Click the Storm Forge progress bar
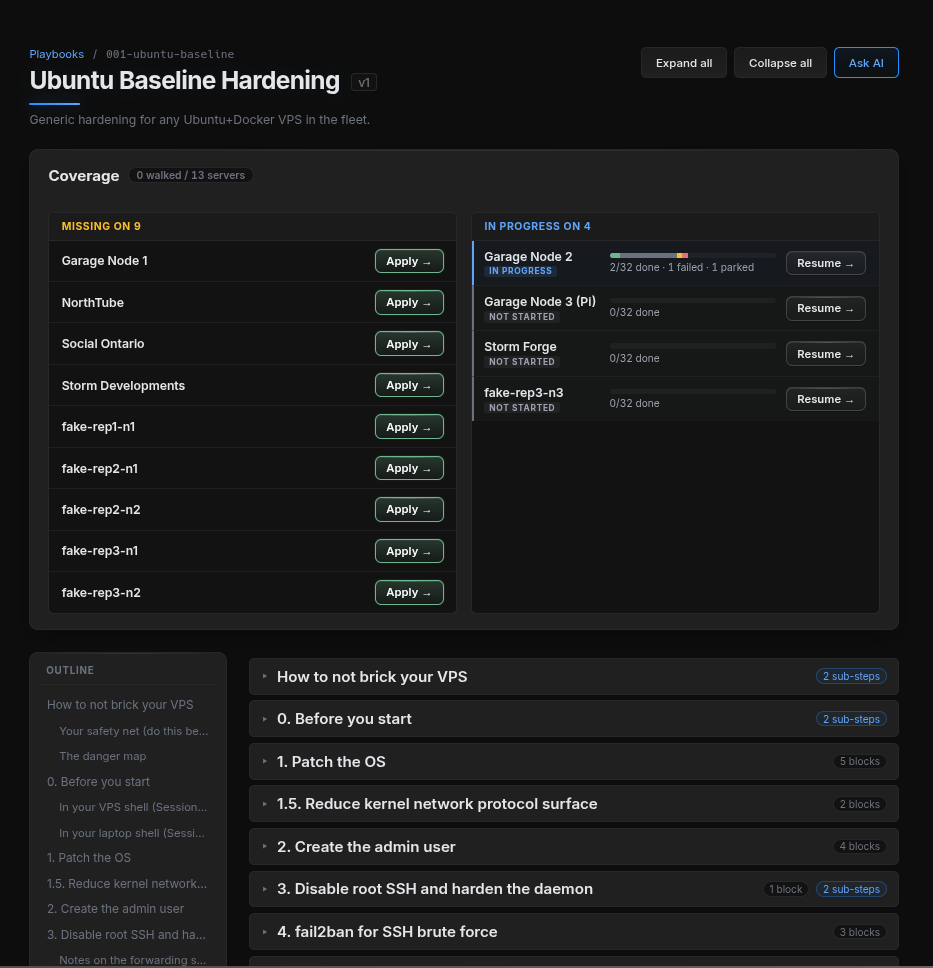 click(692, 346)
